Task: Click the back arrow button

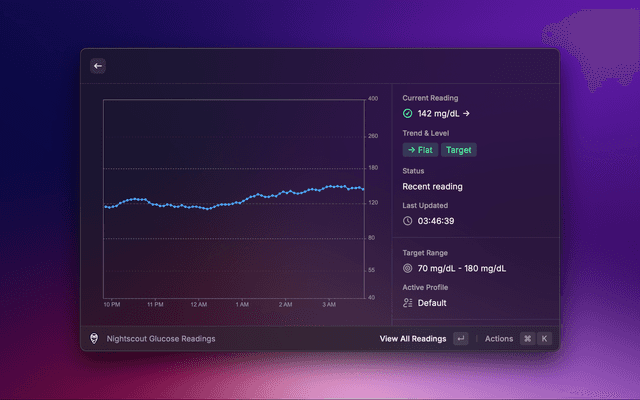Action: point(98,66)
